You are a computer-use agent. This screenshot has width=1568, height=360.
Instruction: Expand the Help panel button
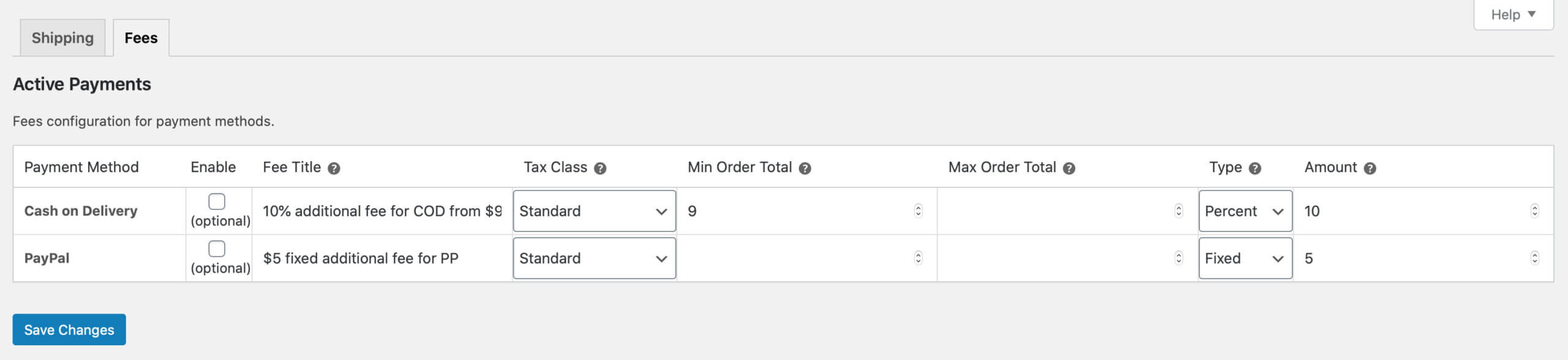[1513, 15]
